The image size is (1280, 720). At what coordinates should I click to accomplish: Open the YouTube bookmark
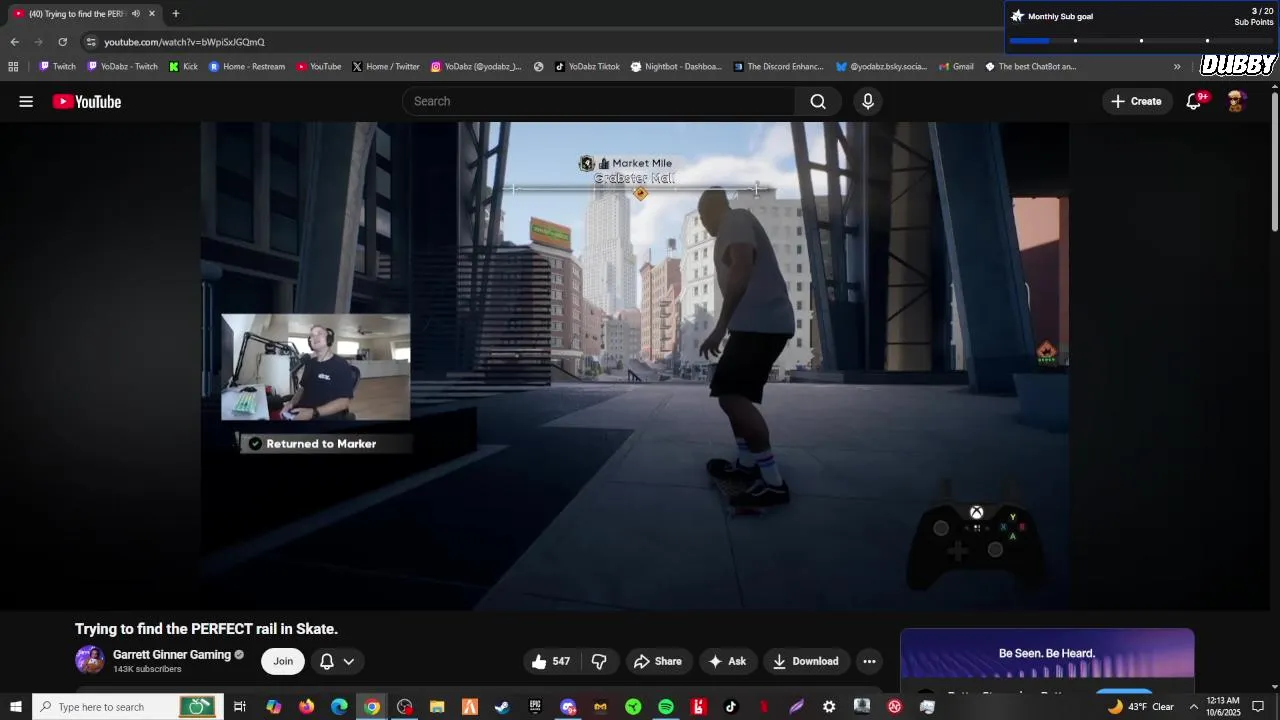pyautogui.click(x=319, y=67)
